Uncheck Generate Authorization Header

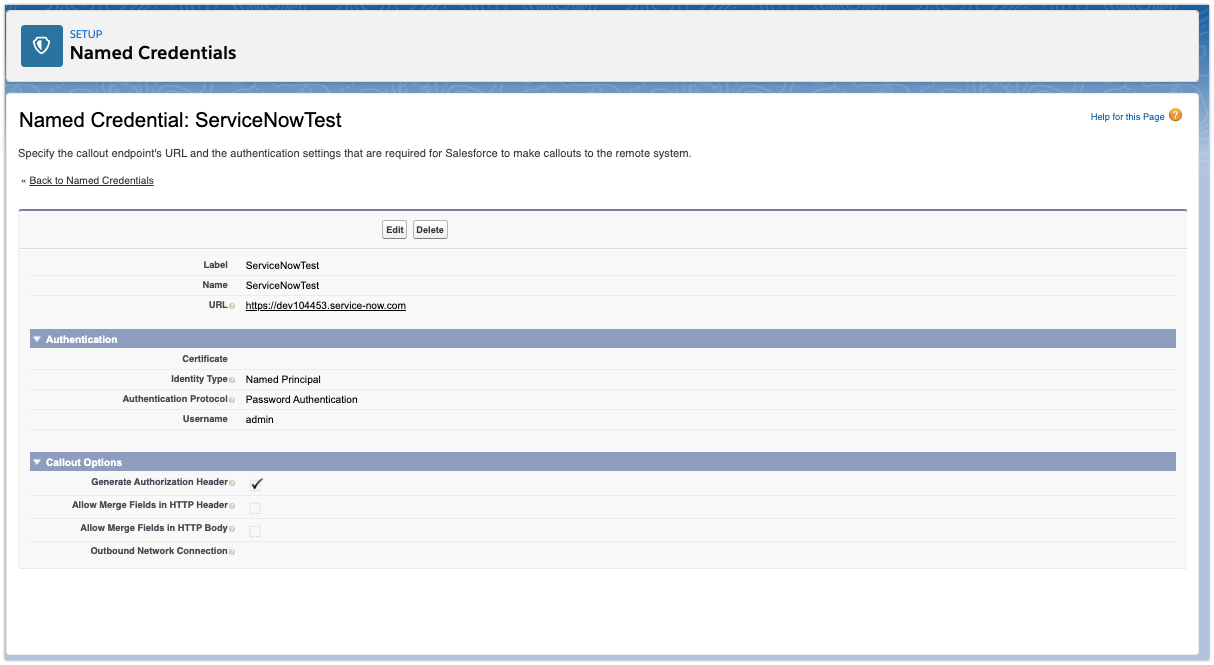pyautogui.click(x=255, y=483)
